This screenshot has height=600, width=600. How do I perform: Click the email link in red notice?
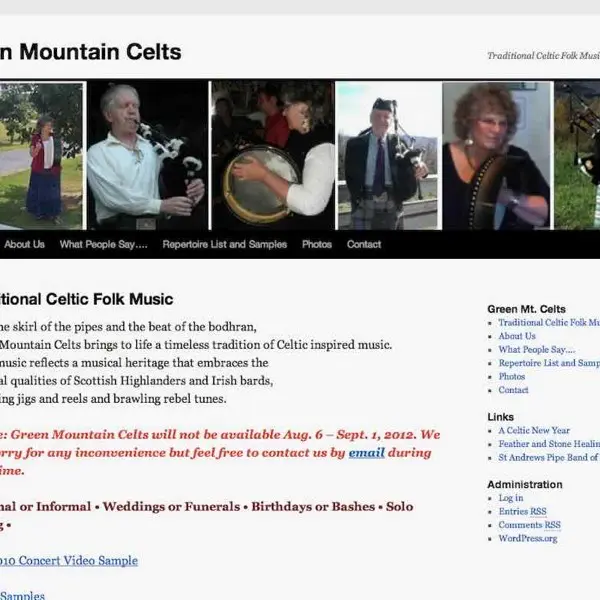point(366,453)
